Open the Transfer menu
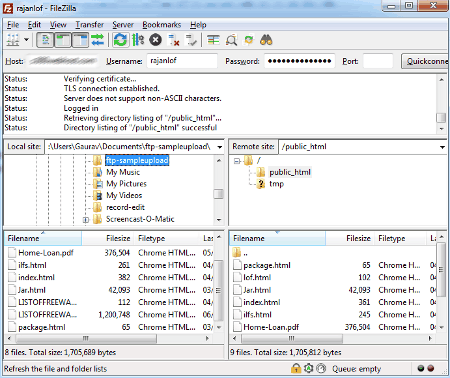 pos(89,25)
